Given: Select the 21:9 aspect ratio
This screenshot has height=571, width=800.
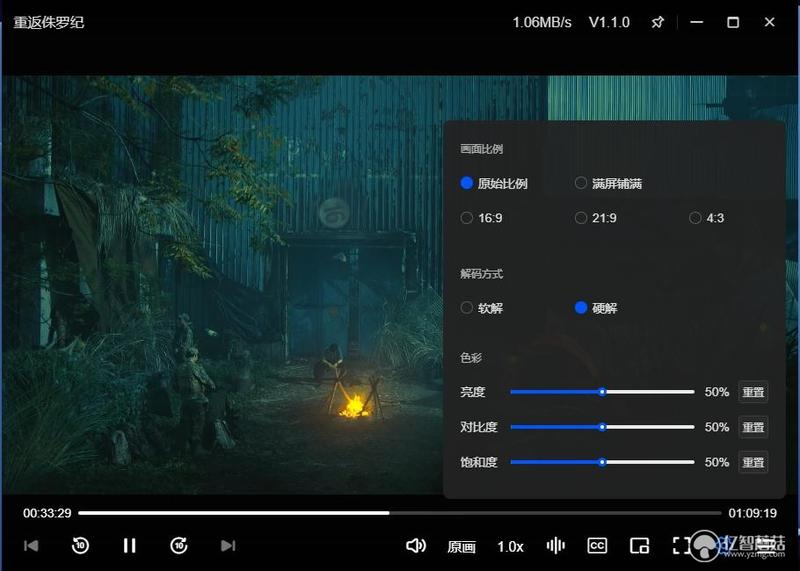Looking at the screenshot, I should [x=595, y=218].
